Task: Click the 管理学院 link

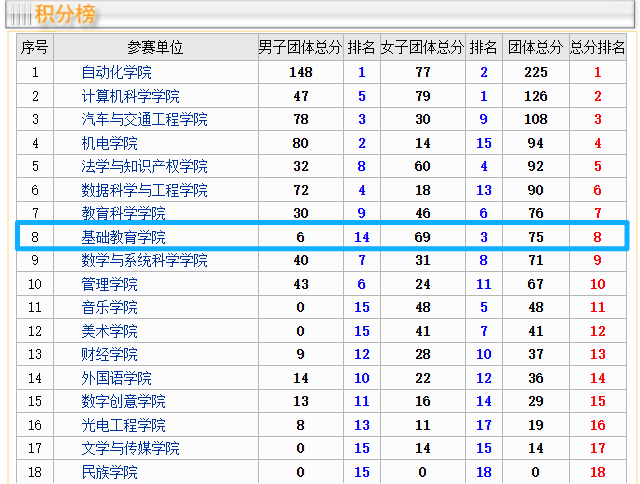Action: (109, 284)
